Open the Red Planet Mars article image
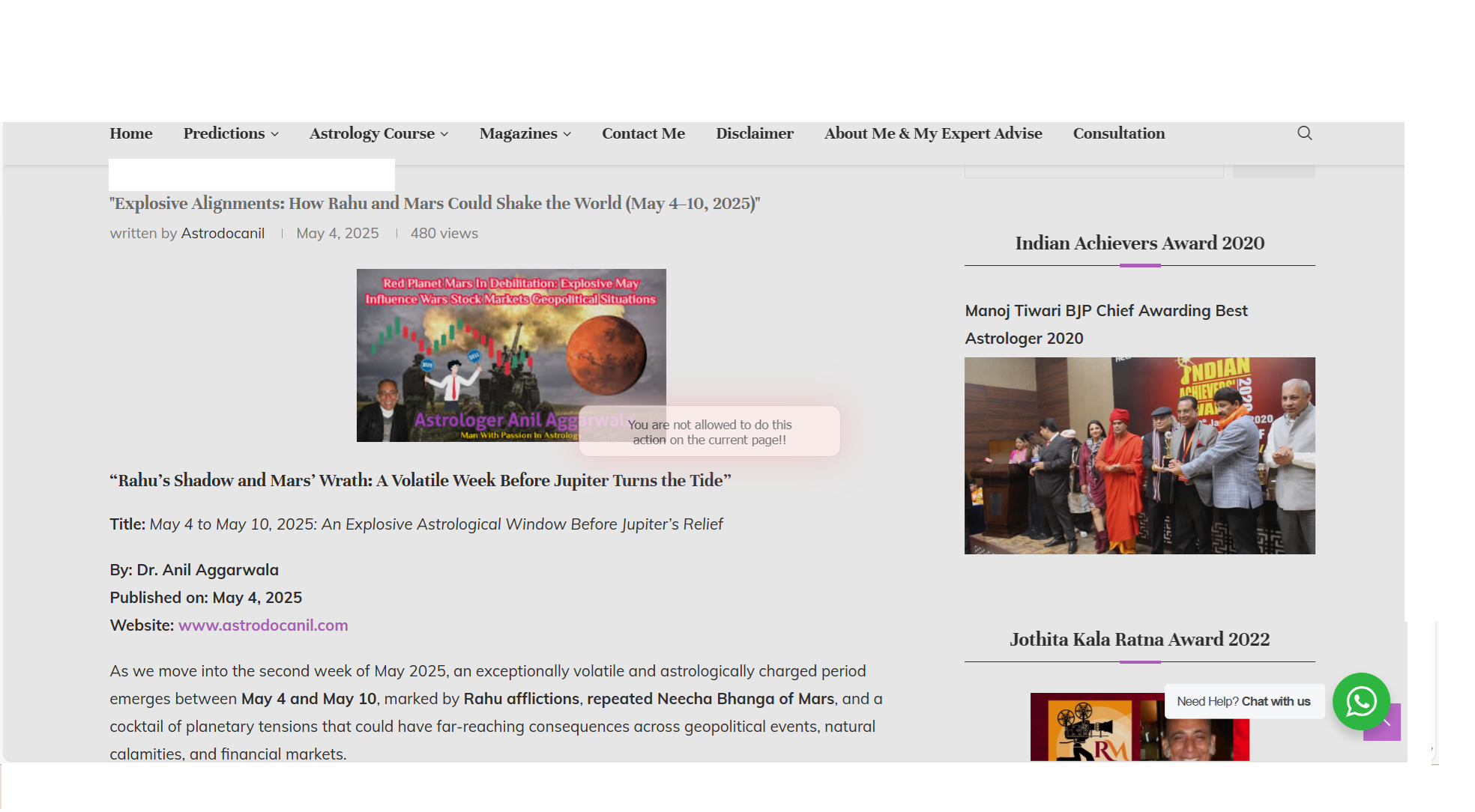The height and width of the screenshot is (812, 1475). coord(511,355)
